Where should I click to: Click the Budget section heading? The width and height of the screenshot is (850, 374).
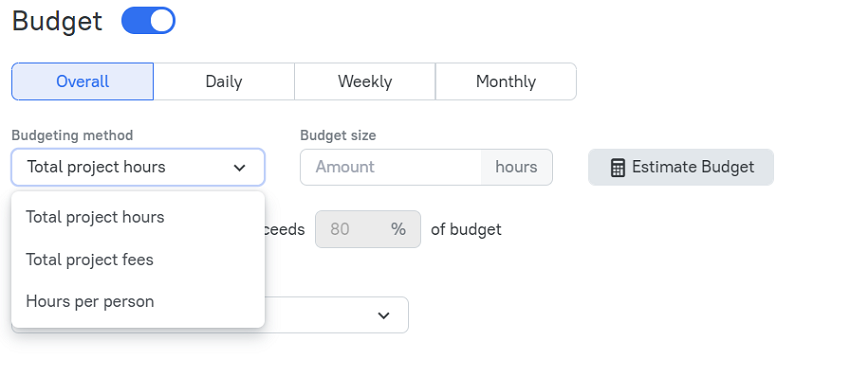(x=57, y=22)
